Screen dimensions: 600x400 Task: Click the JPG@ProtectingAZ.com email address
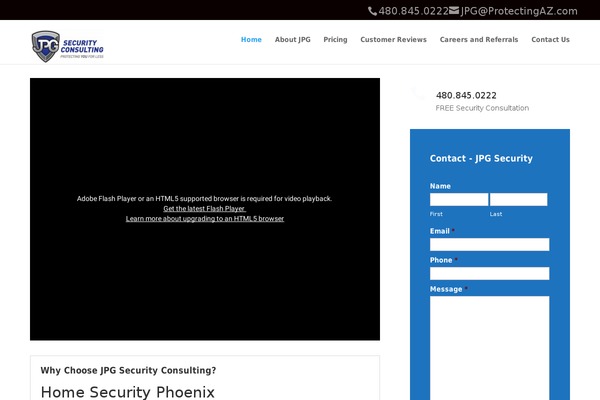tap(519, 11)
